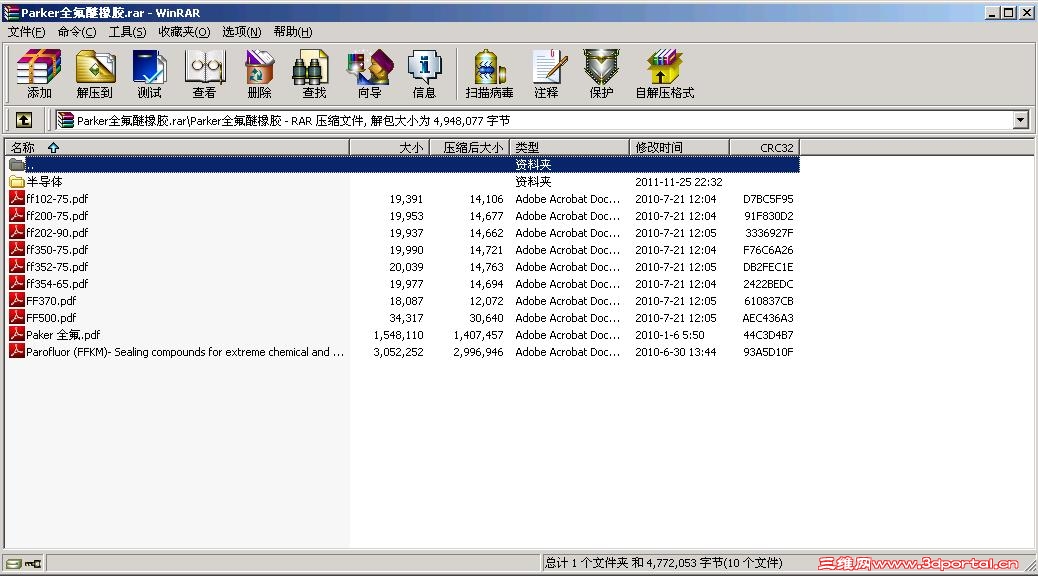Click the drive icon in status bar
This screenshot has width=1038, height=577.
(14, 564)
